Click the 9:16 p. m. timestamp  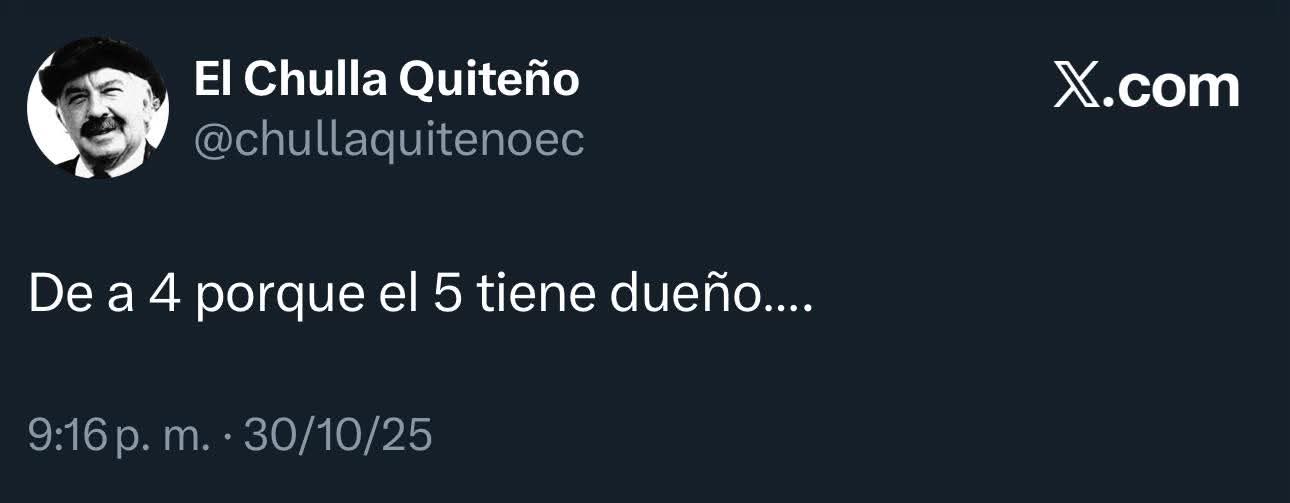(x=119, y=436)
